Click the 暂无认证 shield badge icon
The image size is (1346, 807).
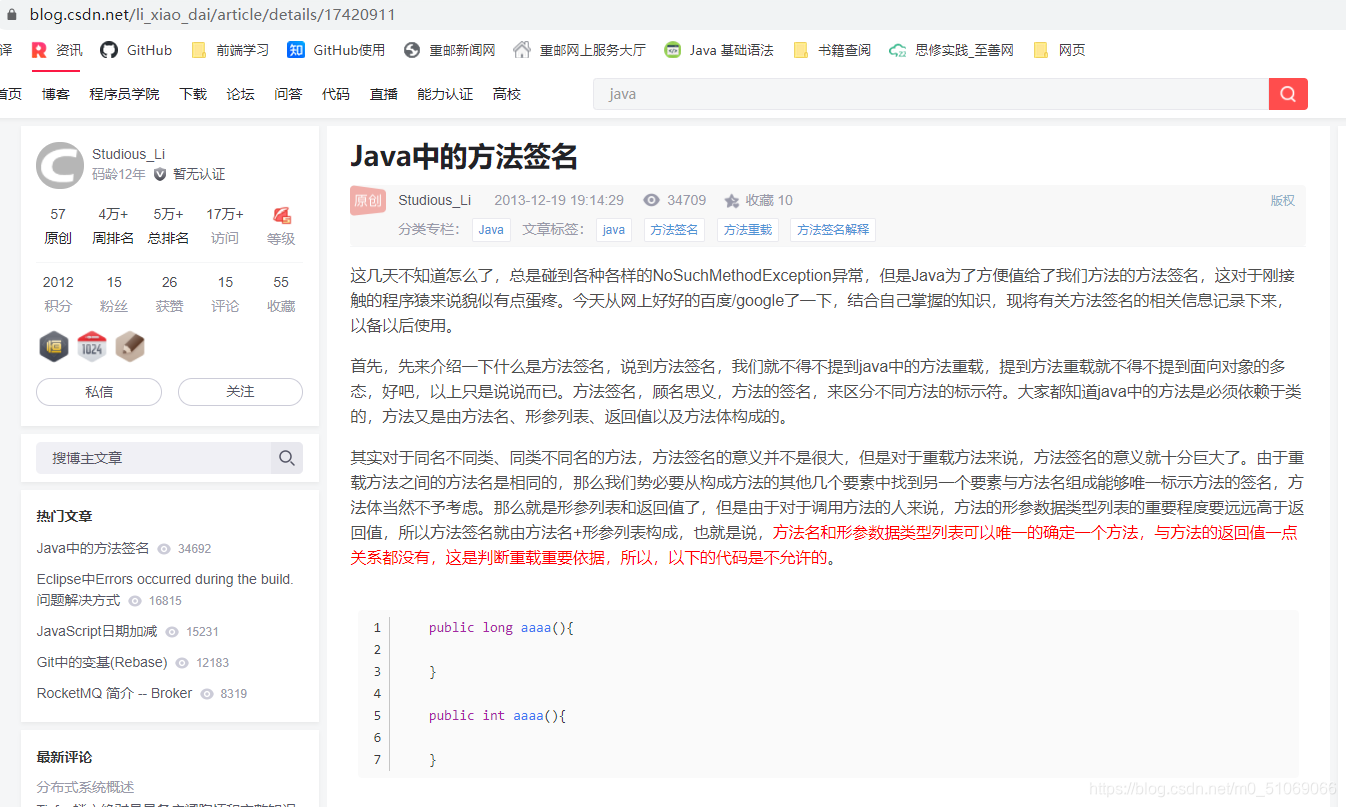[x=160, y=174]
